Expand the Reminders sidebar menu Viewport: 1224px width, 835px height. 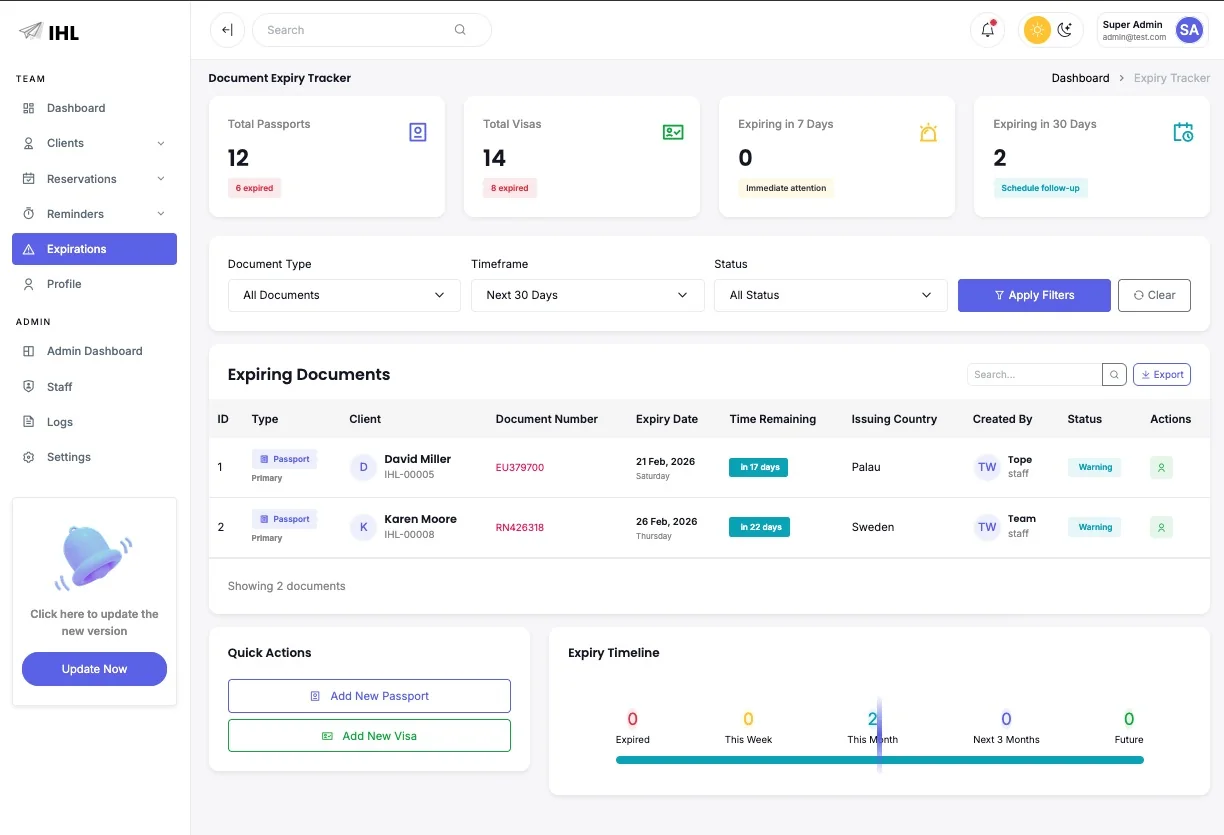(94, 214)
